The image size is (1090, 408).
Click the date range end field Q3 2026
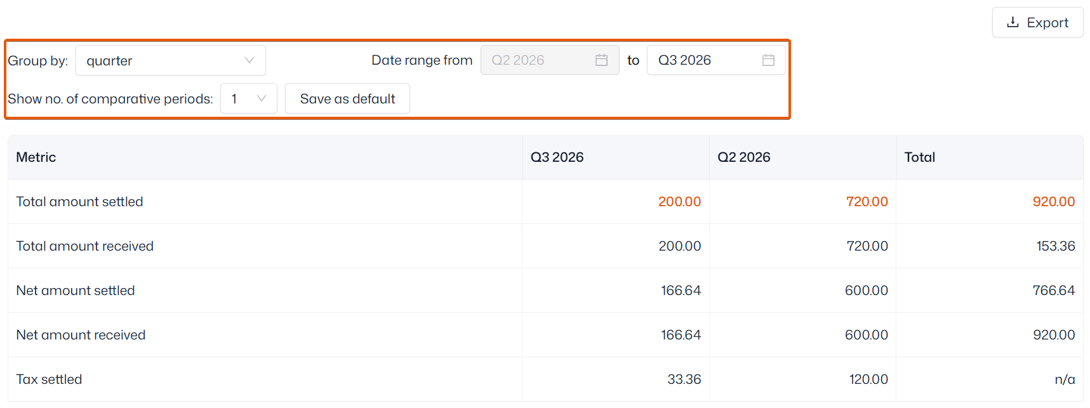pyautogui.click(x=716, y=60)
